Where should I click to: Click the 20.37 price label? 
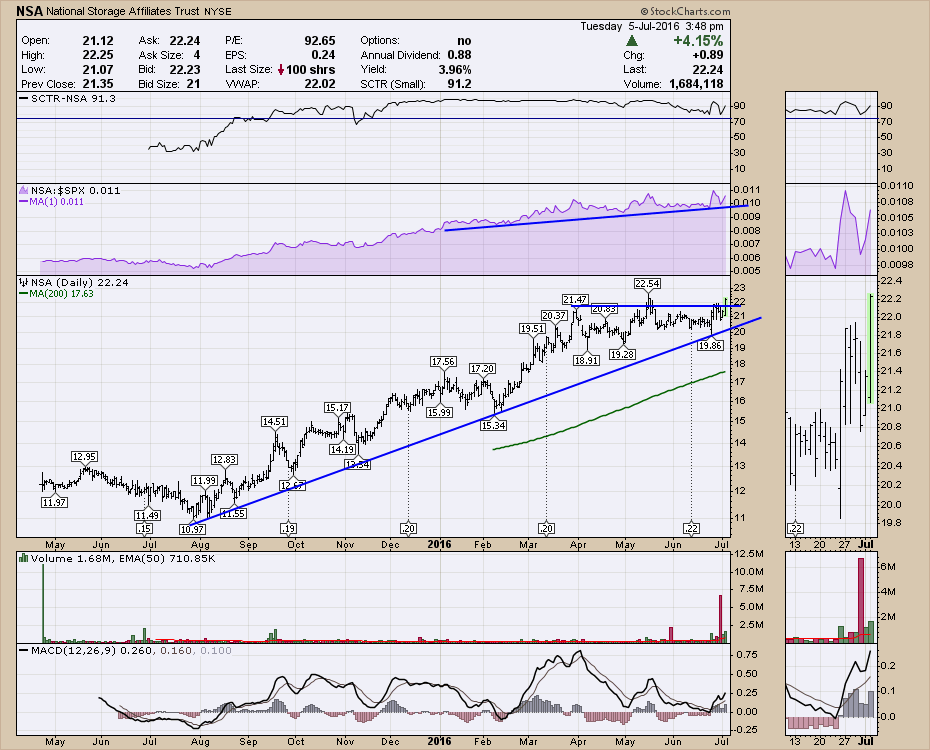pos(554,315)
